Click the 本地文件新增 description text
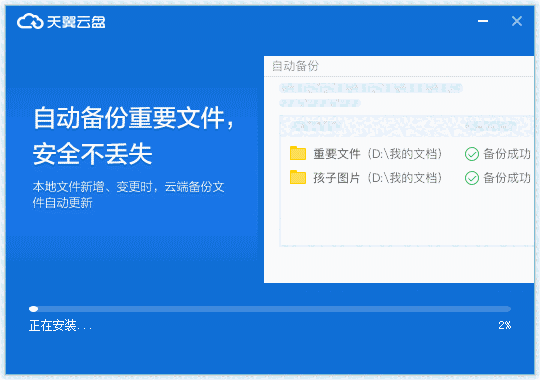Screen dimensions: 540x380 128,195
